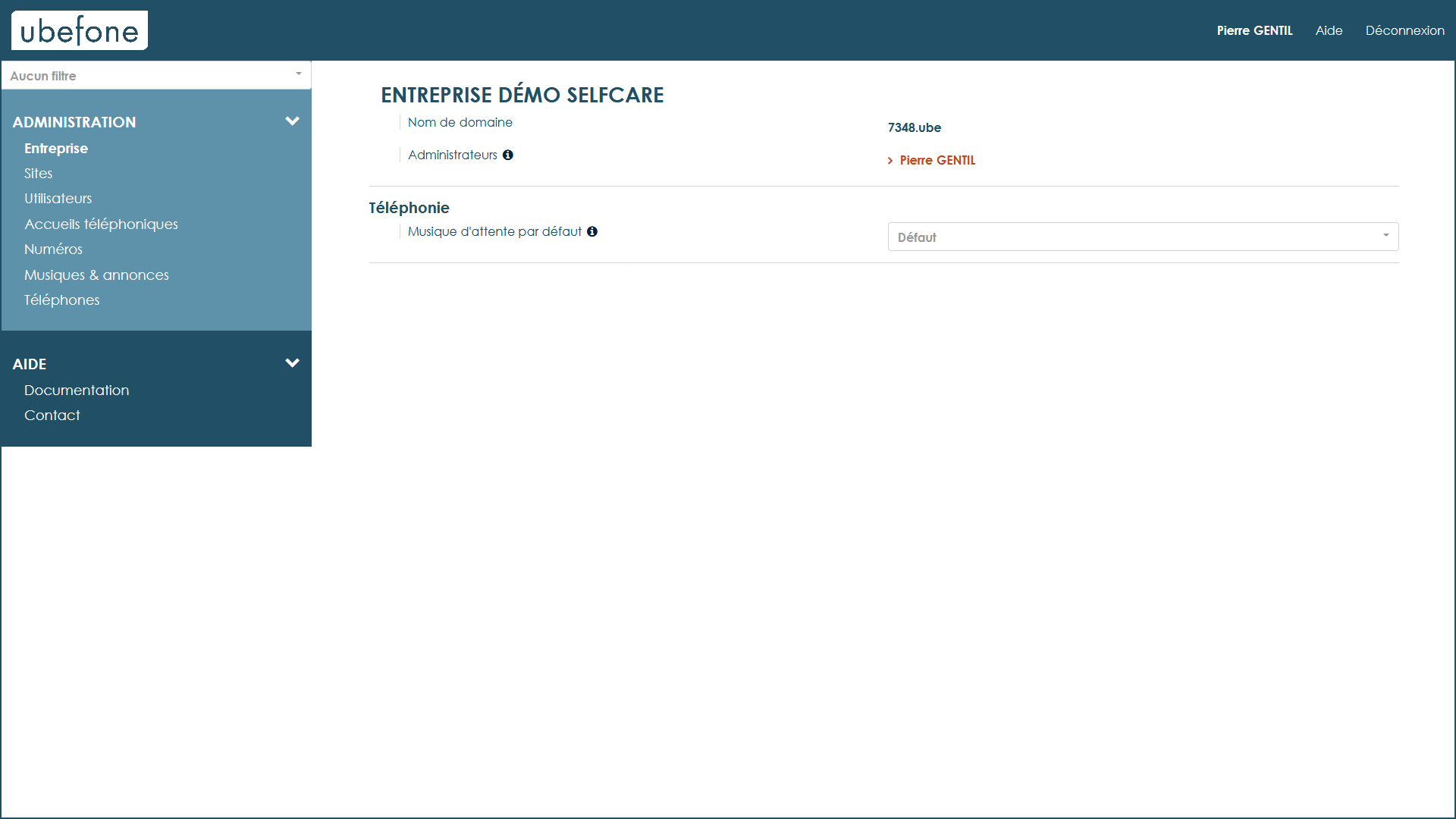Viewport: 1456px width, 819px height.
Task: Click the ADMINISTRATION section header
Action: pos(74,122)
